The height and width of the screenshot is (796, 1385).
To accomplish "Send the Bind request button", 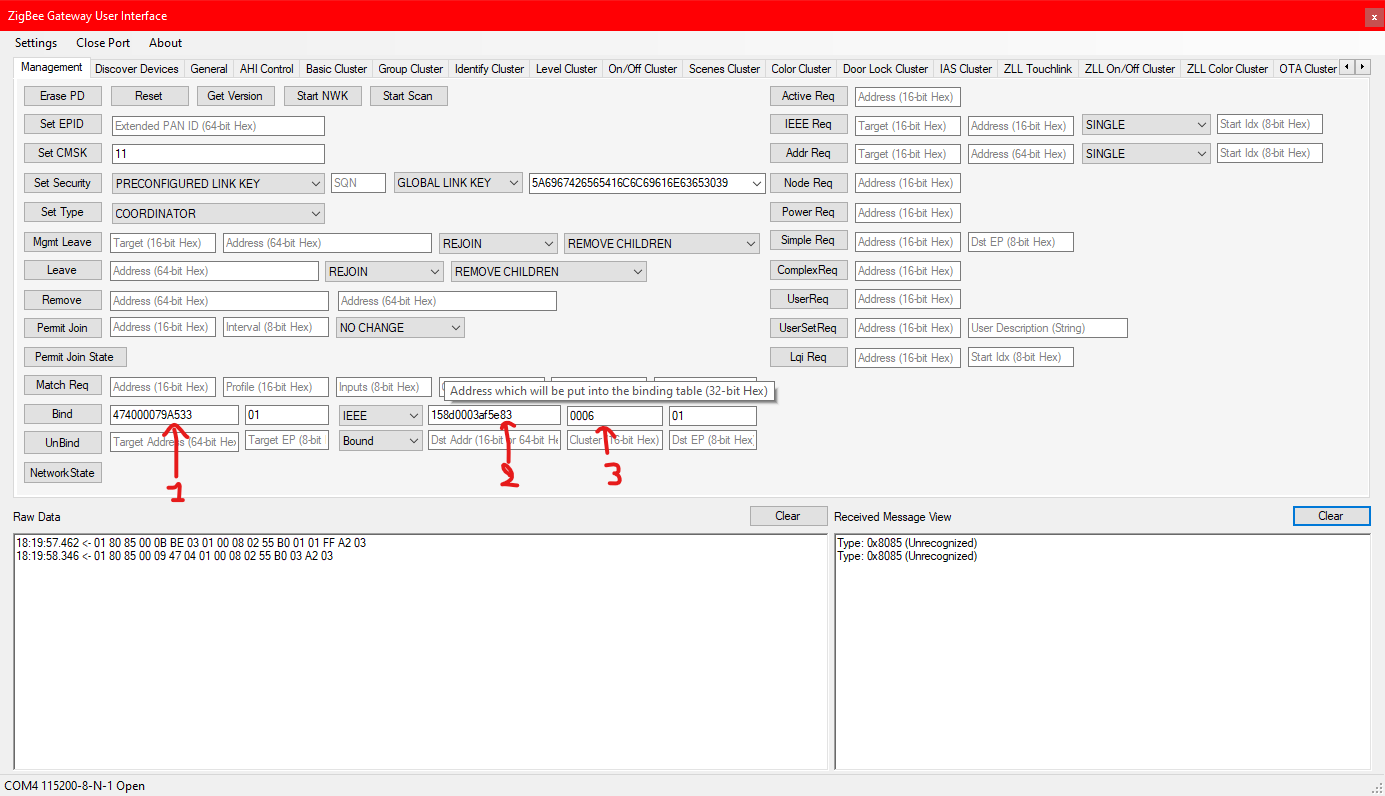I will click(62, 414).
